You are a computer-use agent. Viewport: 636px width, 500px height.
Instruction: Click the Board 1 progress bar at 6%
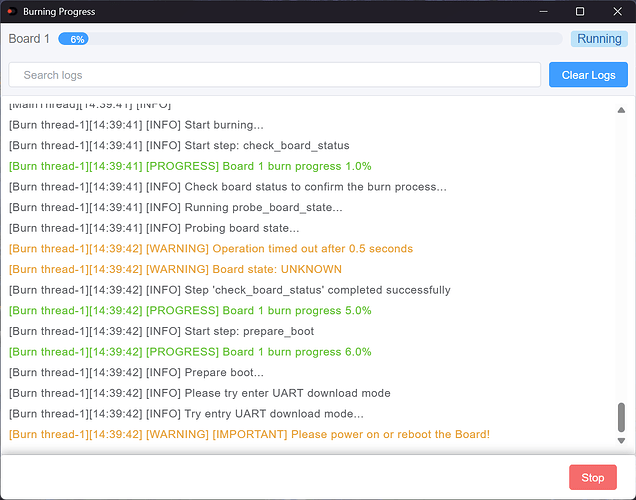310,39
